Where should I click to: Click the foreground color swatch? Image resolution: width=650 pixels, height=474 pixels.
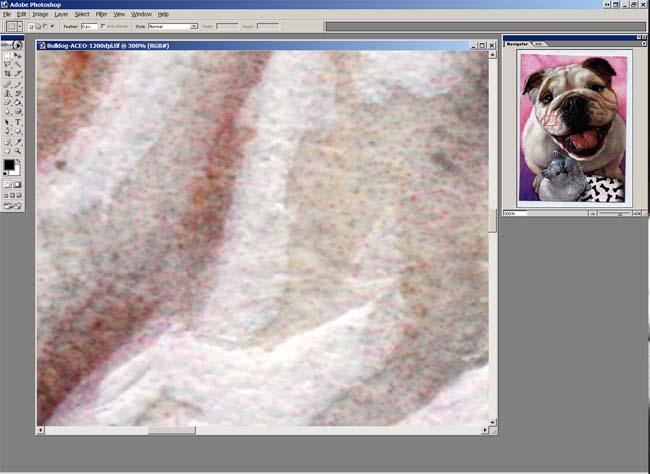click(x=9, y=164)
